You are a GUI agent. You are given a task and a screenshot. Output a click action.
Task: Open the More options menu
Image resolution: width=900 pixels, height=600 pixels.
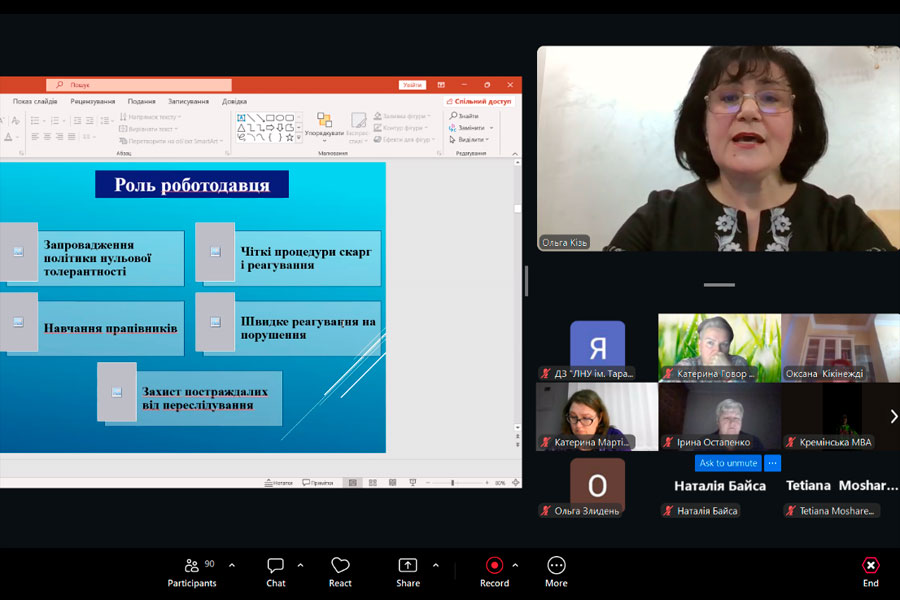pos(556,572)
